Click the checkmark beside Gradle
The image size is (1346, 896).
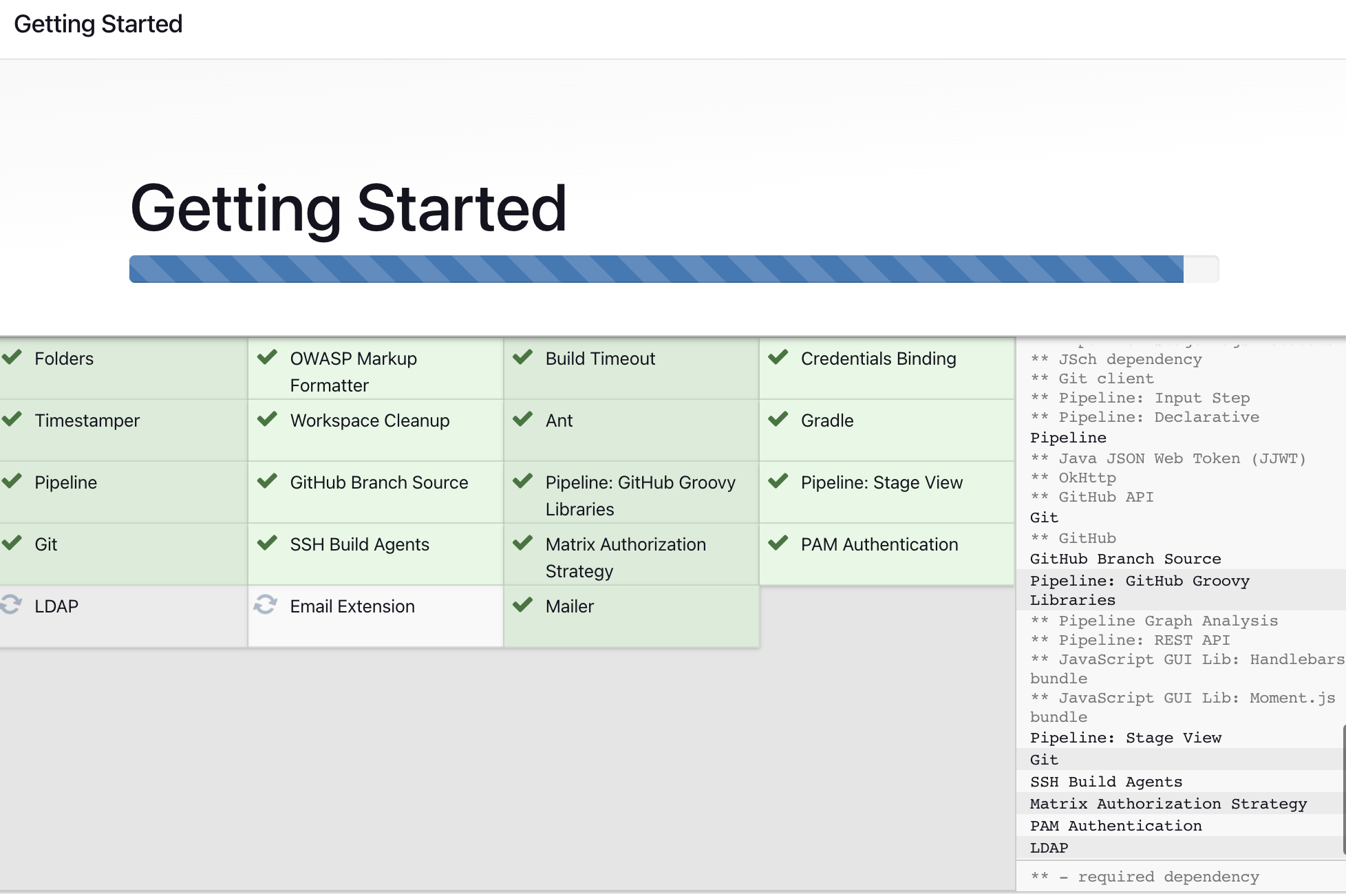click(778, 419)
